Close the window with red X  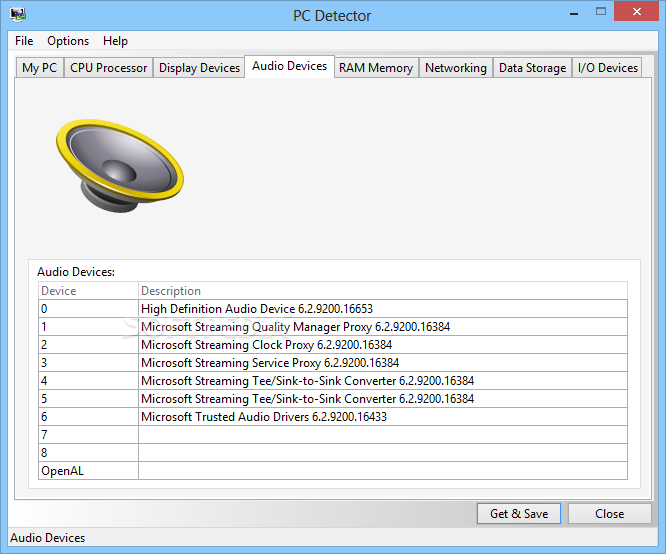(x=636, y=11)
